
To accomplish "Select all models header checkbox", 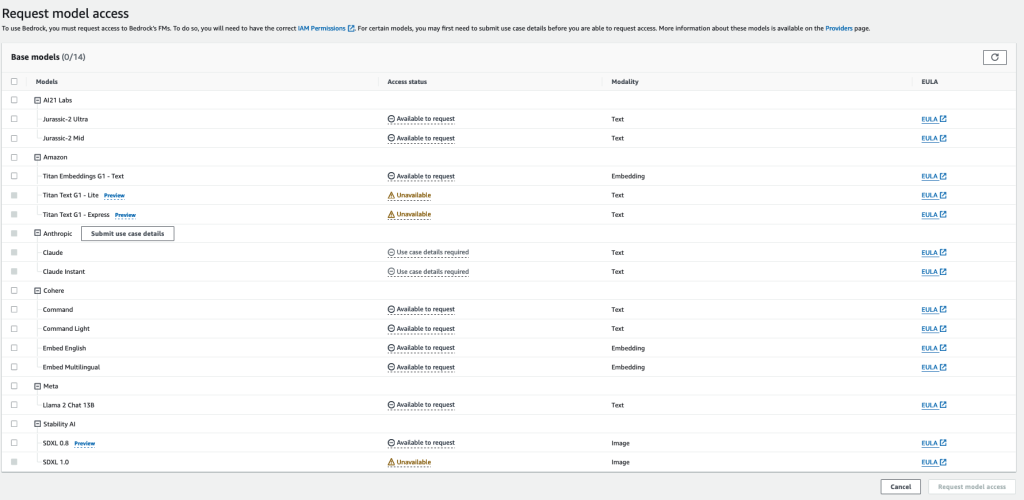I will 14,82.
